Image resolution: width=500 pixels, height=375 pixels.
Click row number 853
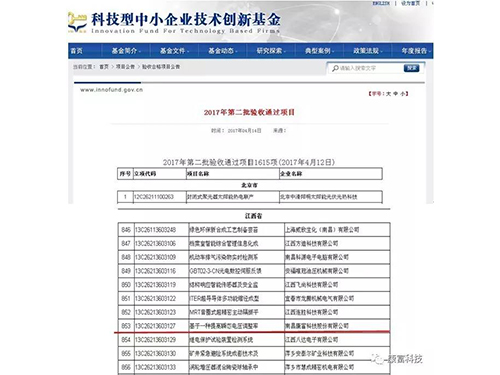(x=126, y=326)
